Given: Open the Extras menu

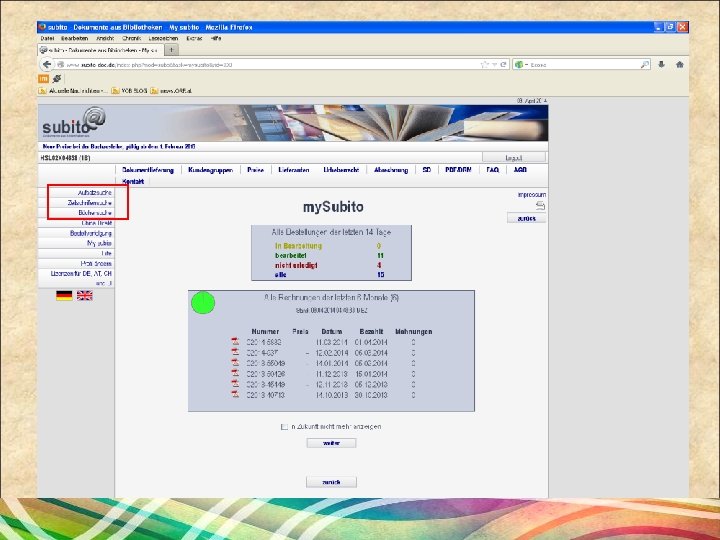Looking at the screenshot, I should (x=194, y=39).
